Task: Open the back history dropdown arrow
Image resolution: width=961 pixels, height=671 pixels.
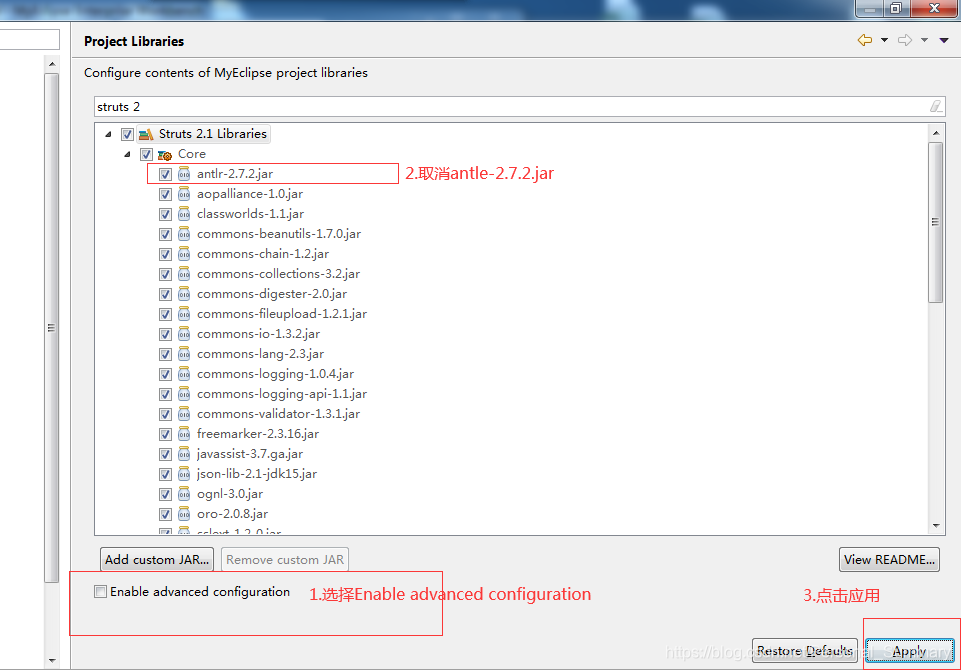Action: pos(884,40)
